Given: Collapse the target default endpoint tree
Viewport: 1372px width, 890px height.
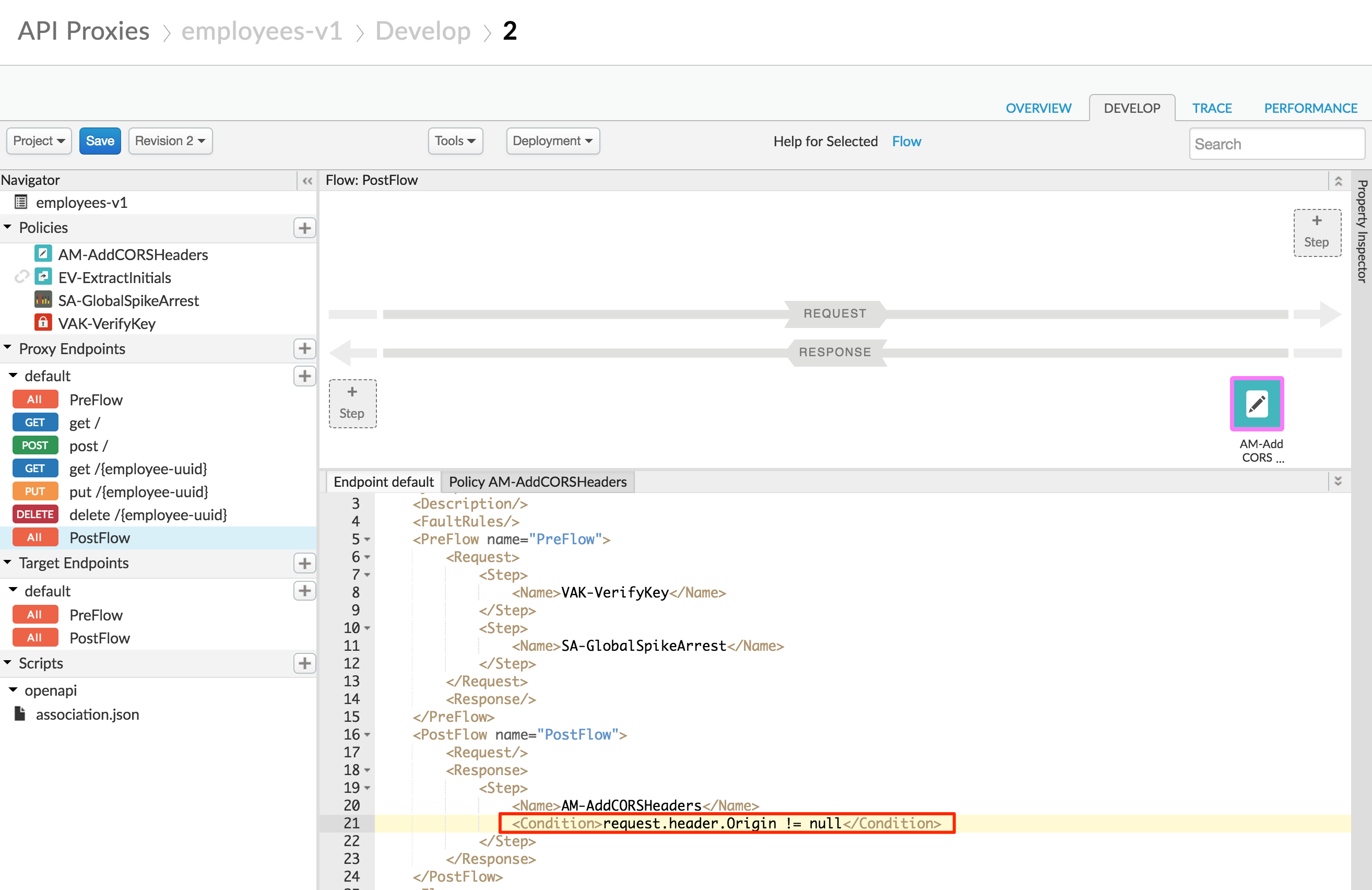Looking at the screenshot, I should click(13, 590).
